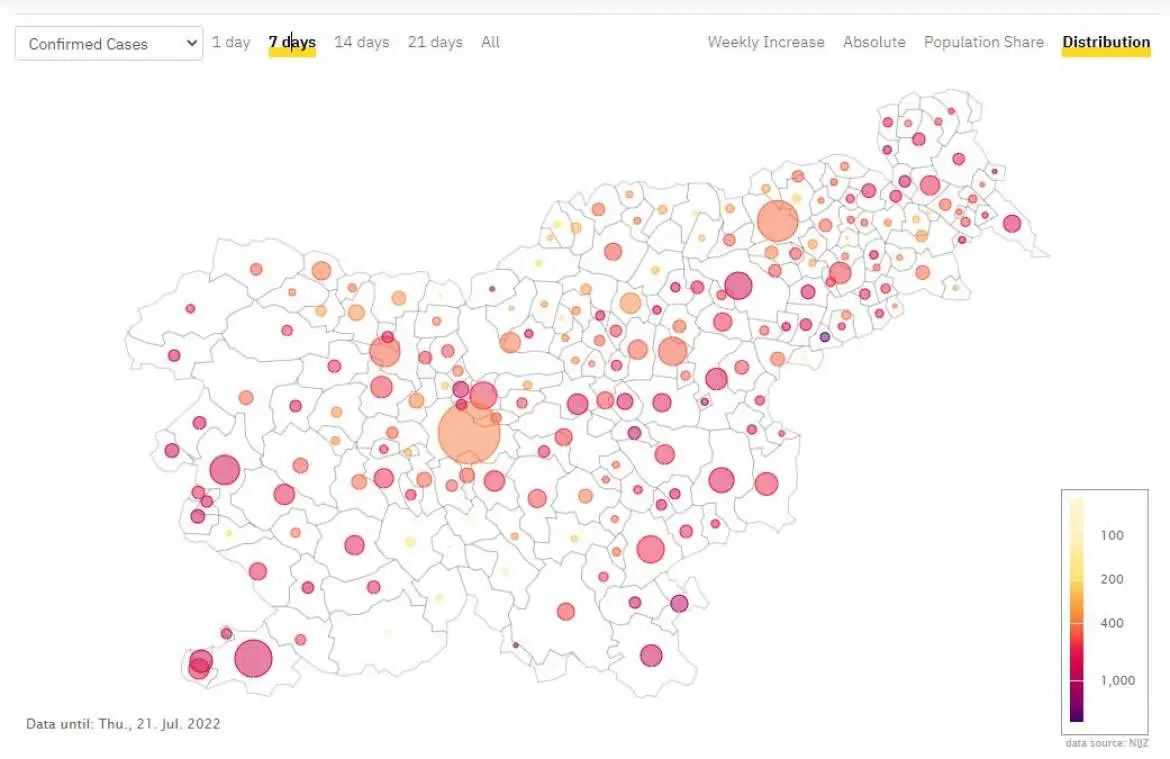Open the Confirmed Cases dropdown
1170x759 pixels.
click(108, 44)
